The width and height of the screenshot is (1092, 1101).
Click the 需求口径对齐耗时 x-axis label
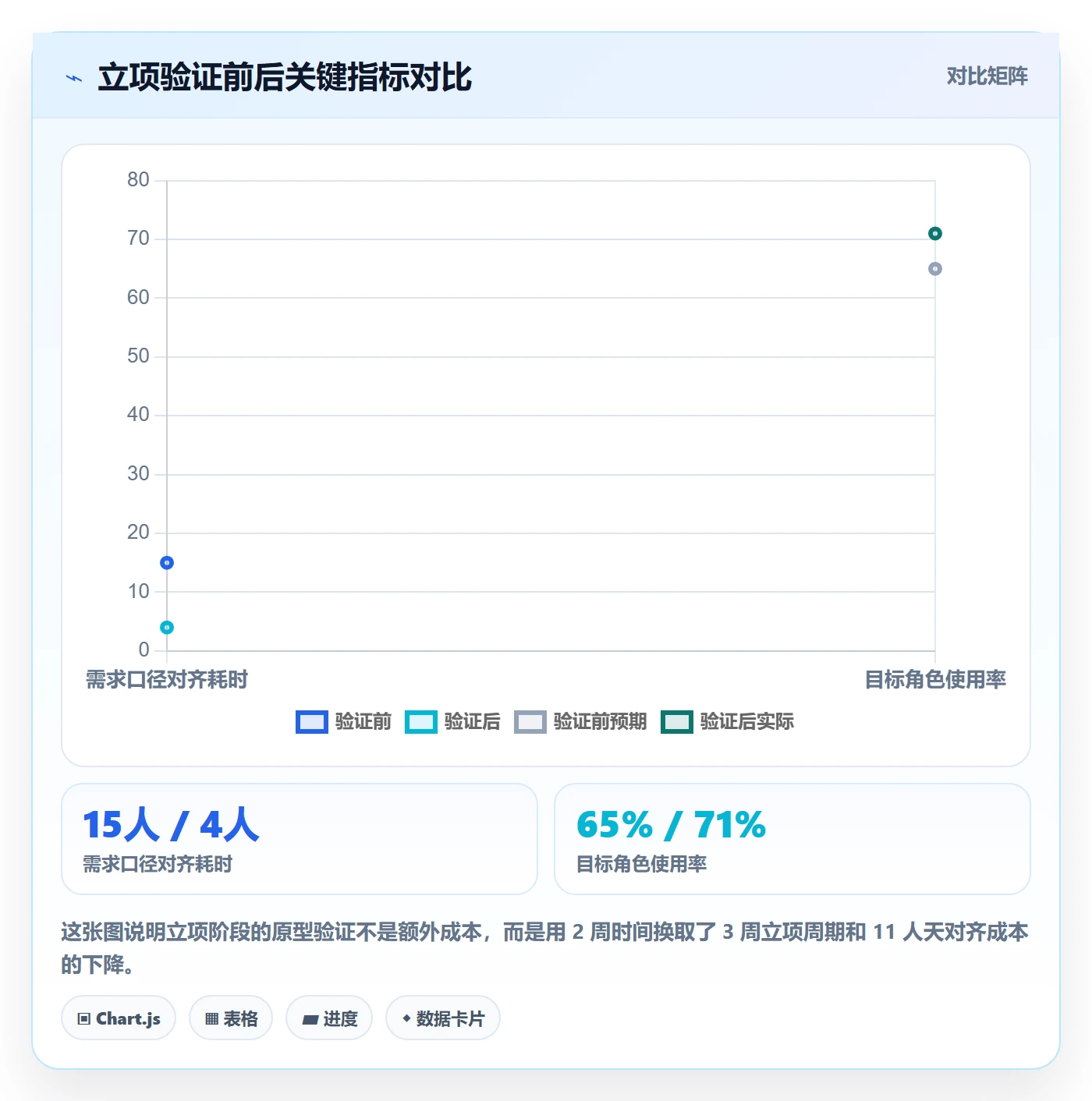tap(166, 680)
